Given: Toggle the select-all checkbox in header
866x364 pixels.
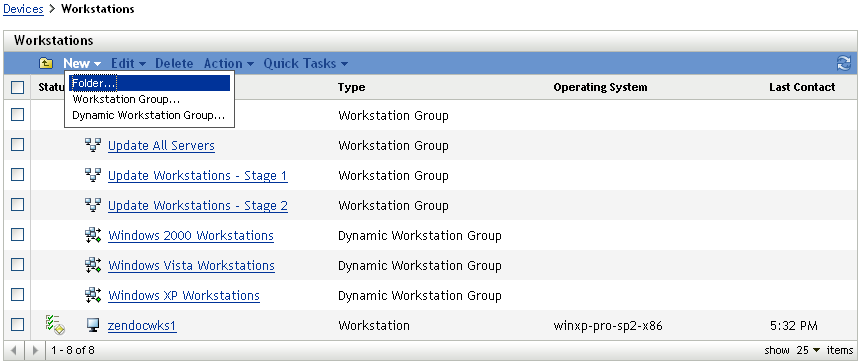Looking at the screenshot, I should 18,87.
